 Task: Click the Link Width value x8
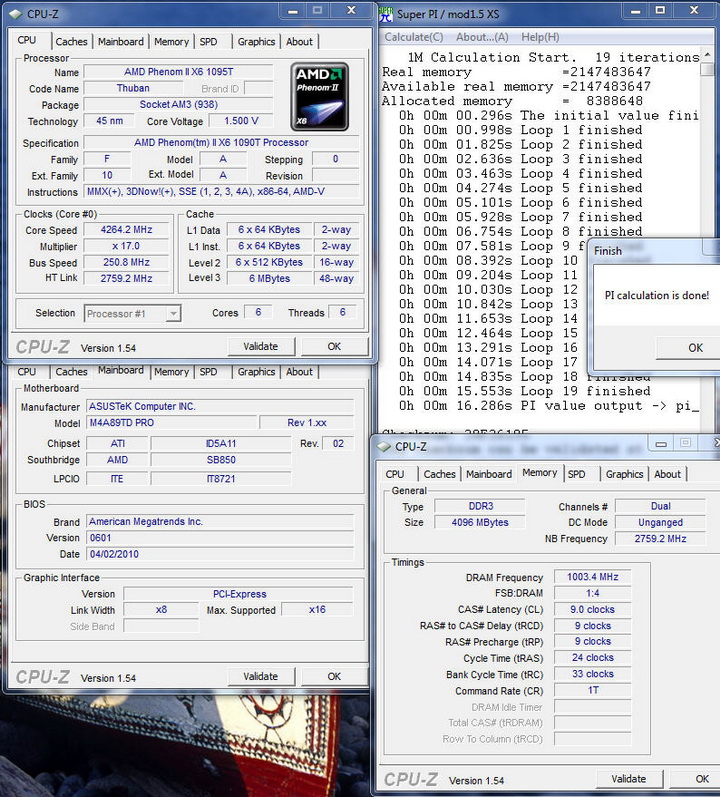click(x=161, y=609)
